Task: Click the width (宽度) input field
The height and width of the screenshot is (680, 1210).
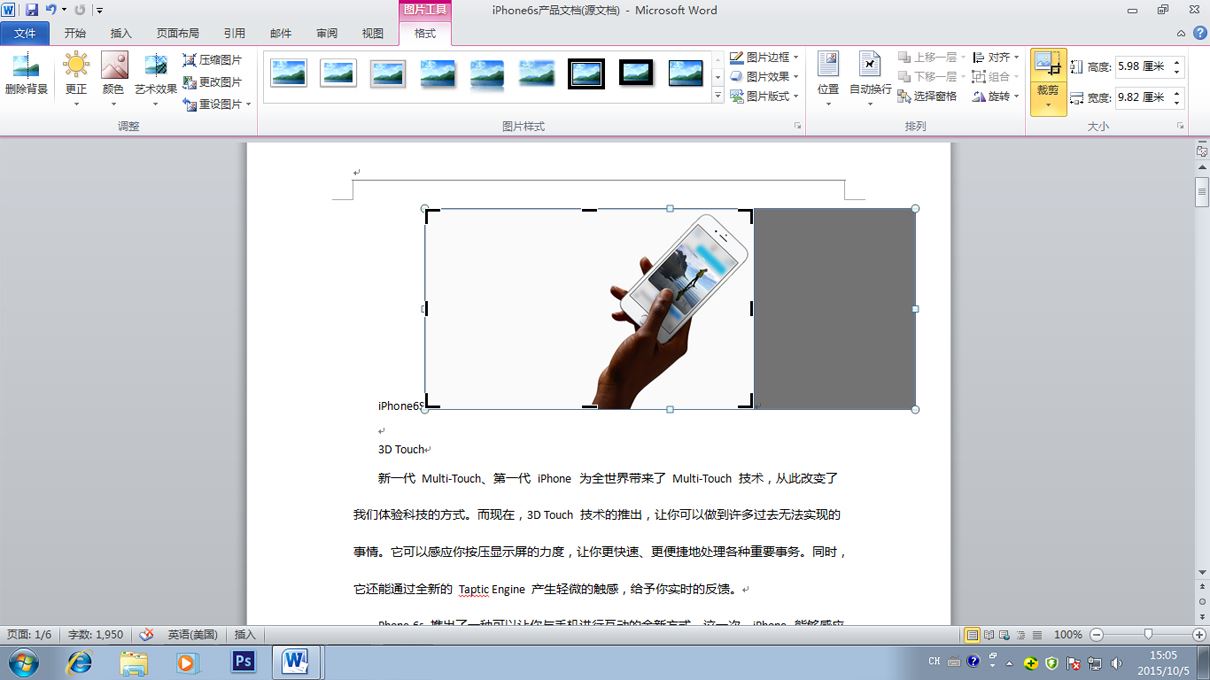Action: coord(1142,98)
